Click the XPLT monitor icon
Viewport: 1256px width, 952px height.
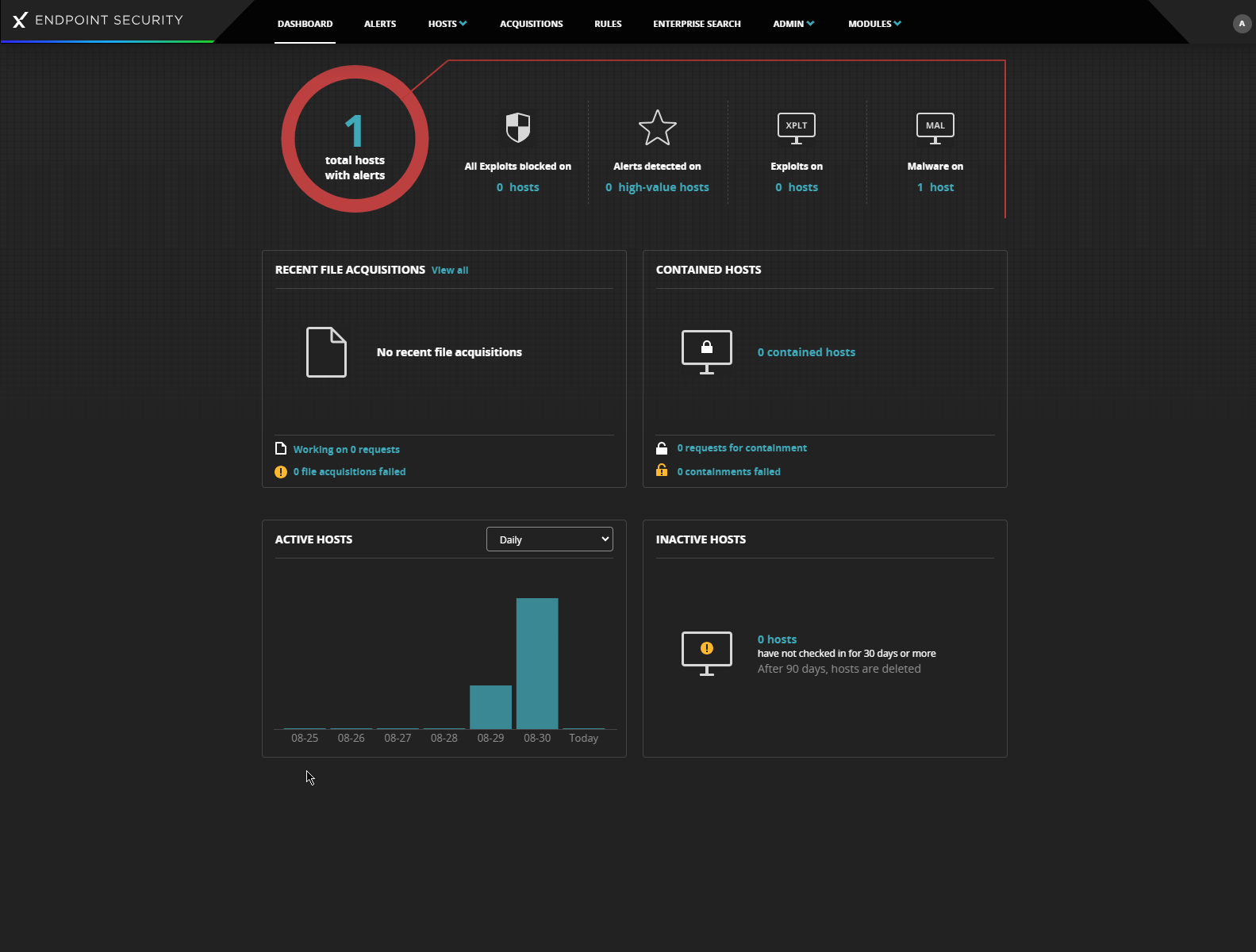pyautogui.click(x=796, y=128)
